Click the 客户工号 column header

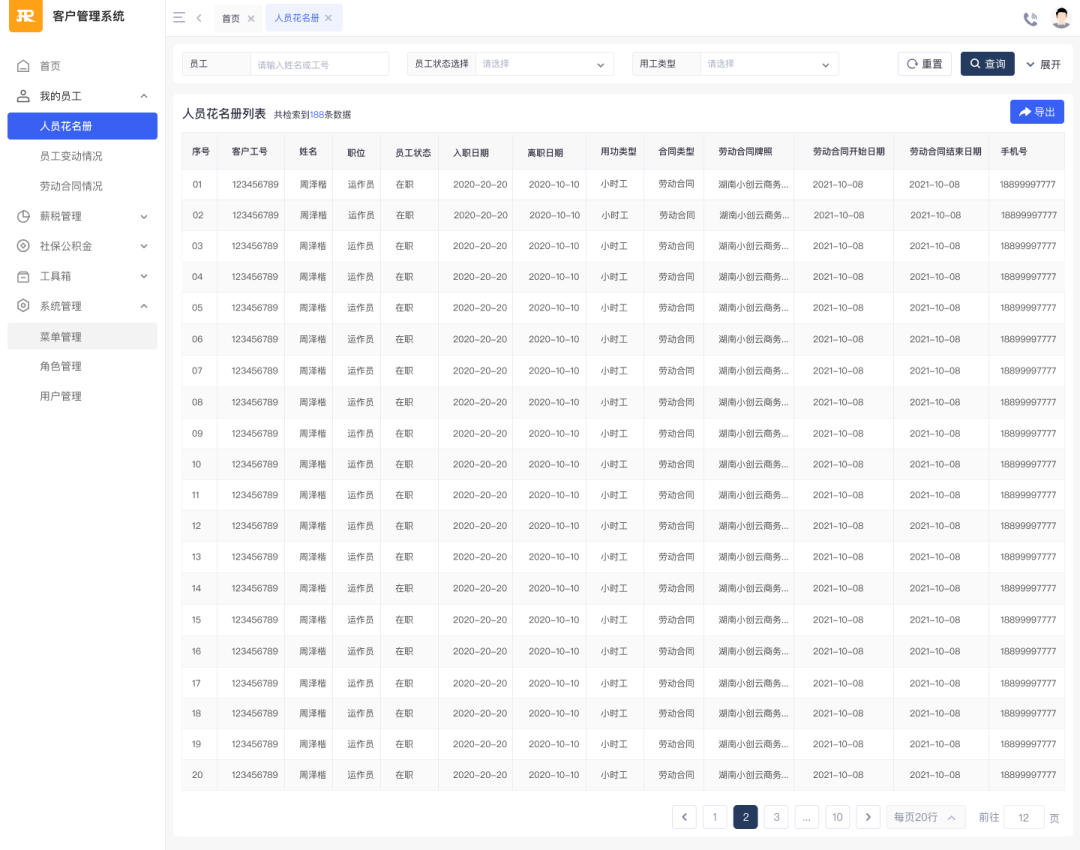(x=249, y=152)
